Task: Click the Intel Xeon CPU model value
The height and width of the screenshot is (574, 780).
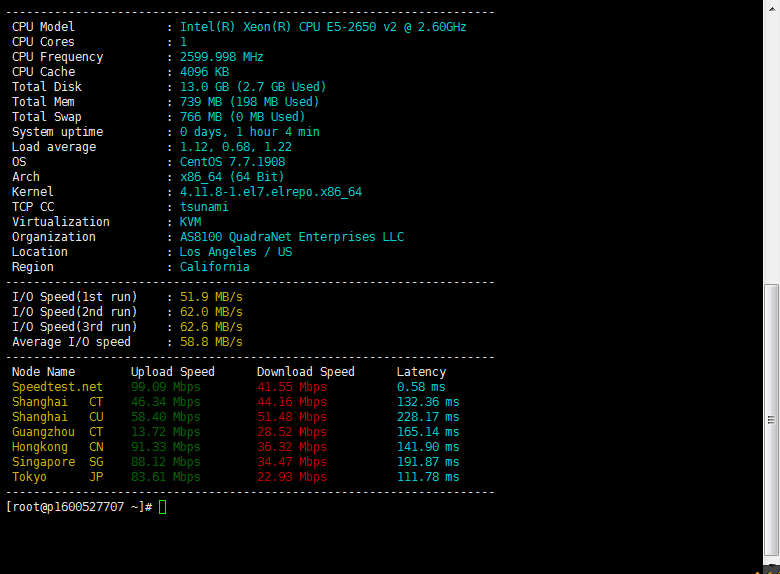Action: 322,27
